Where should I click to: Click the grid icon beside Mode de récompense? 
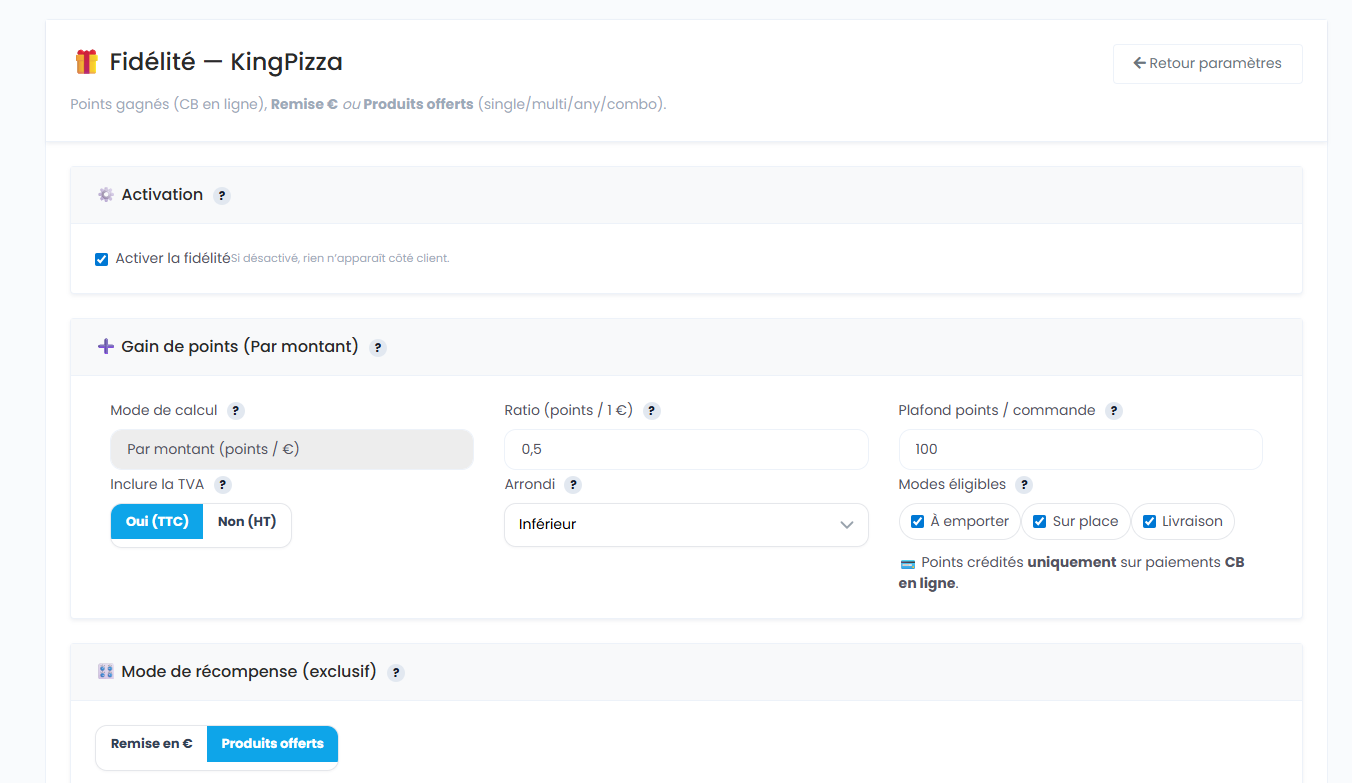point(105,672)
